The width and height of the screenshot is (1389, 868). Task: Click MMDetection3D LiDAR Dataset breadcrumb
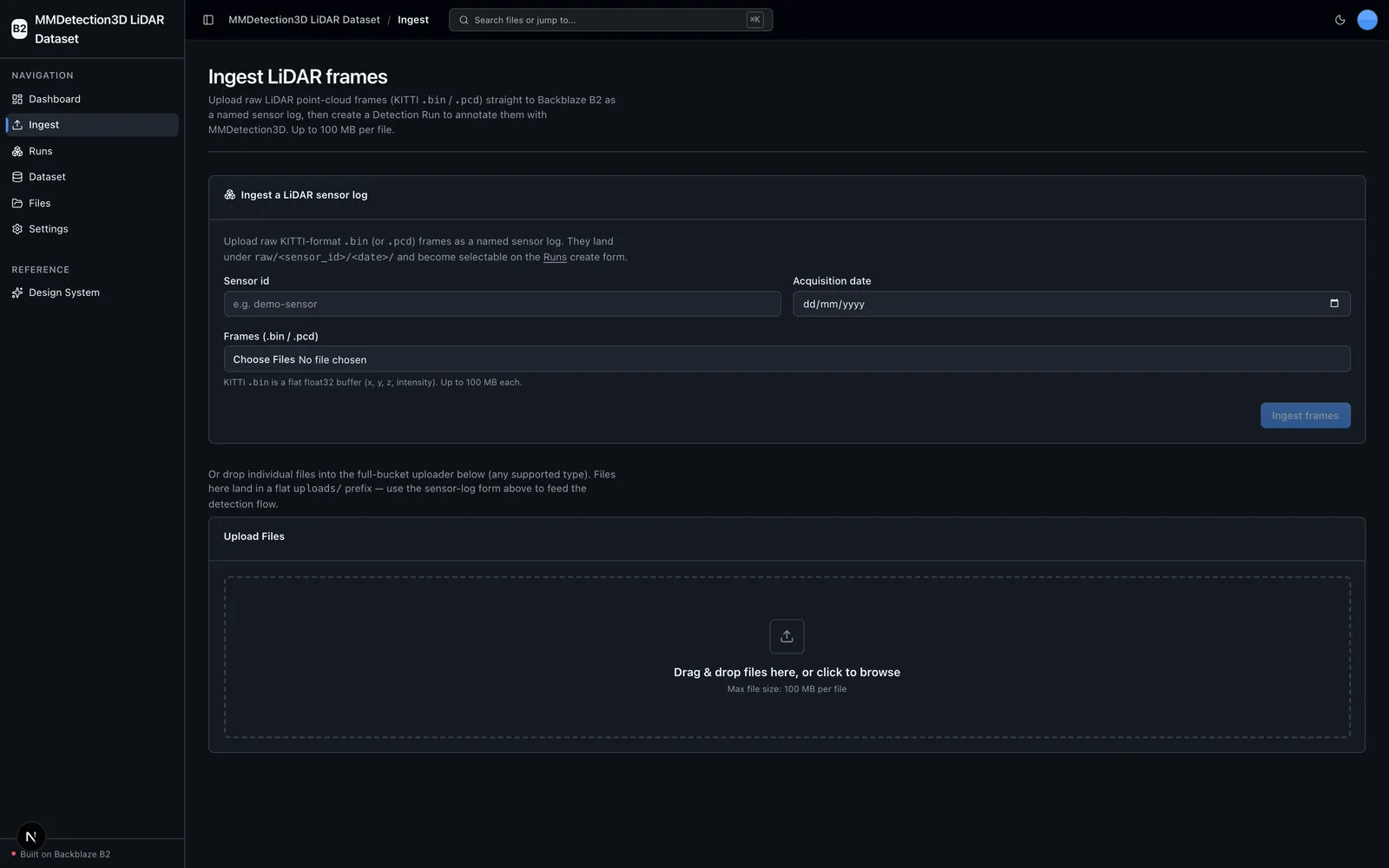tap(304, 20)
